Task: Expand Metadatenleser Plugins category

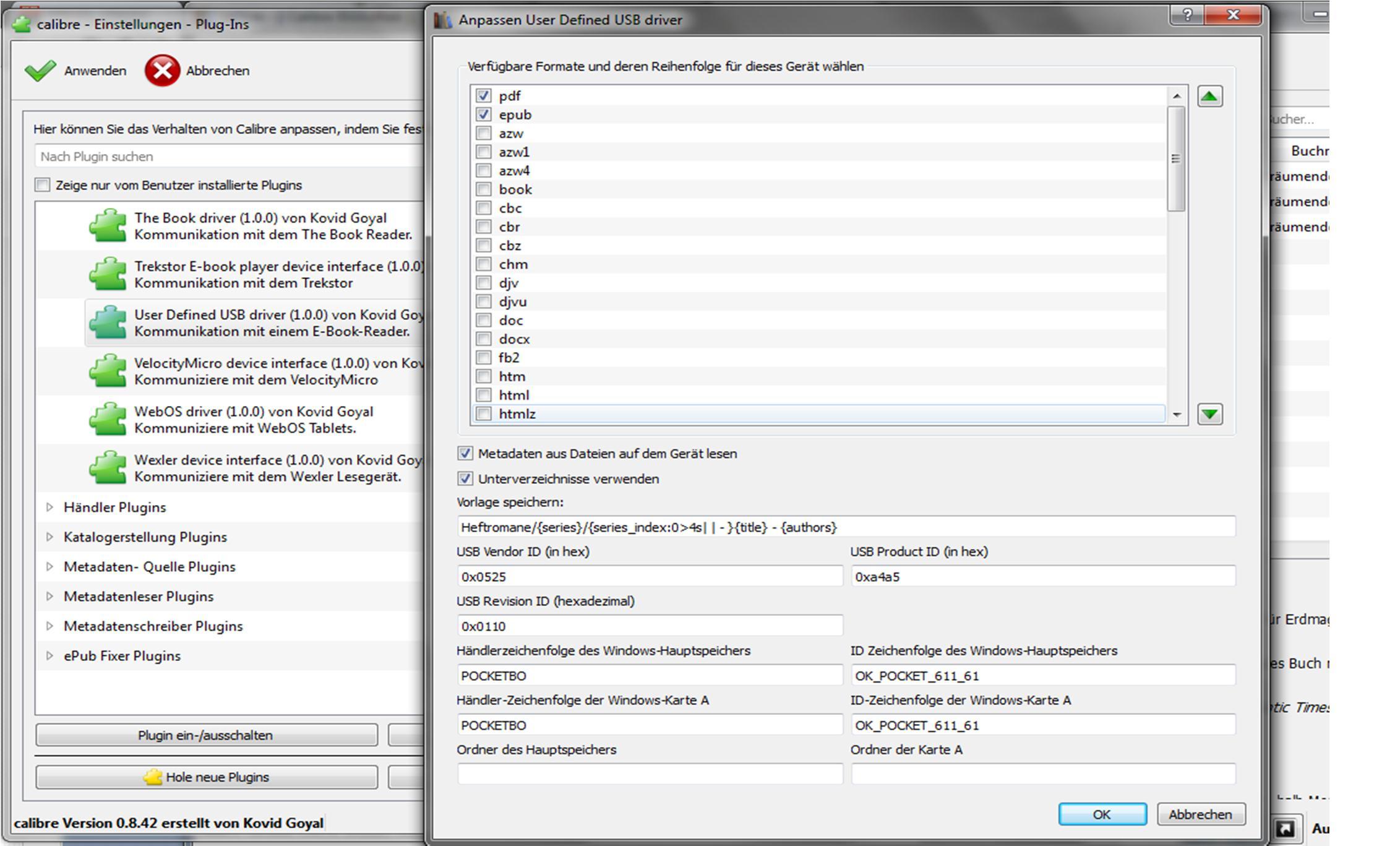Action: 49,597
